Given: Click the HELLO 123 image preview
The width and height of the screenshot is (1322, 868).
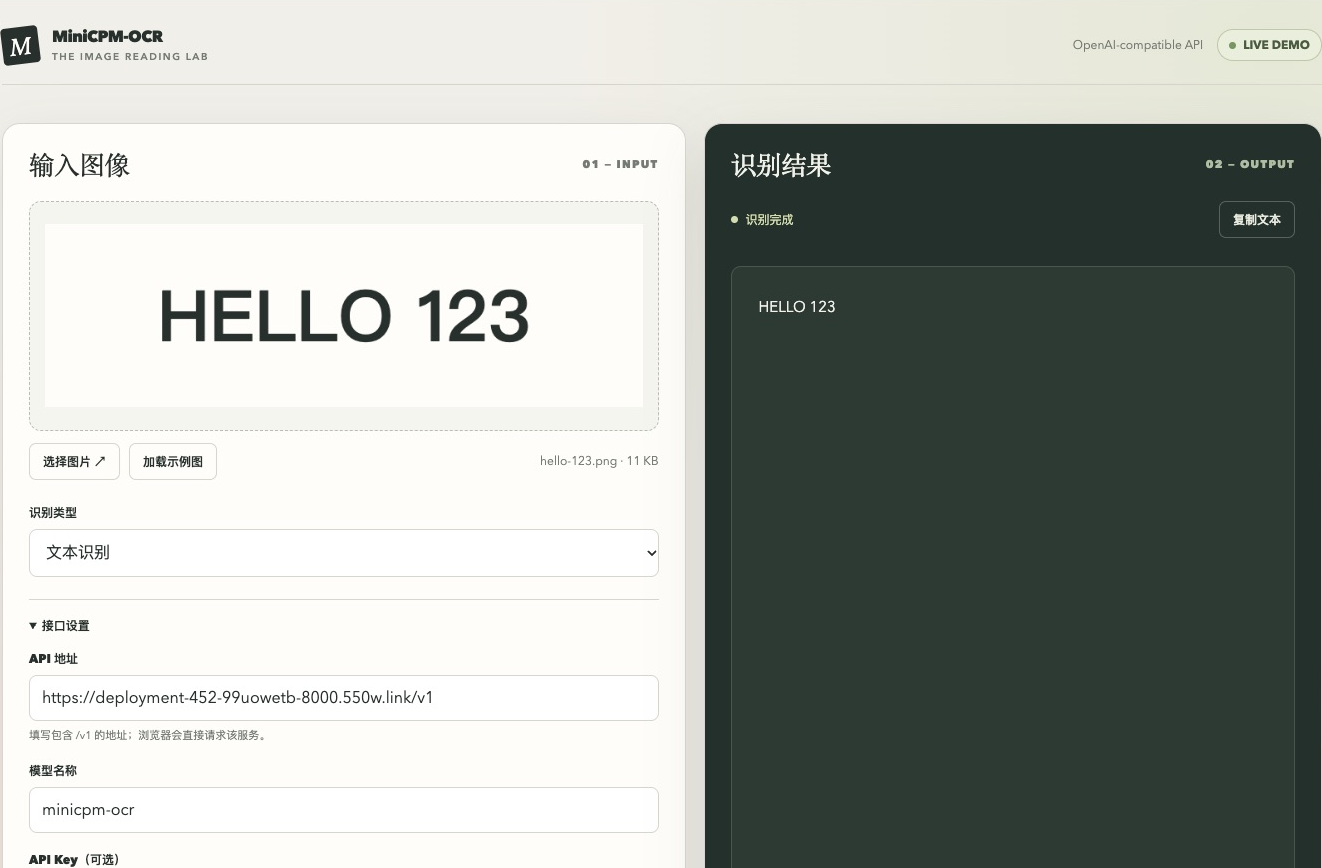Looking at the screenshot, I should click(x=344, y=316).
